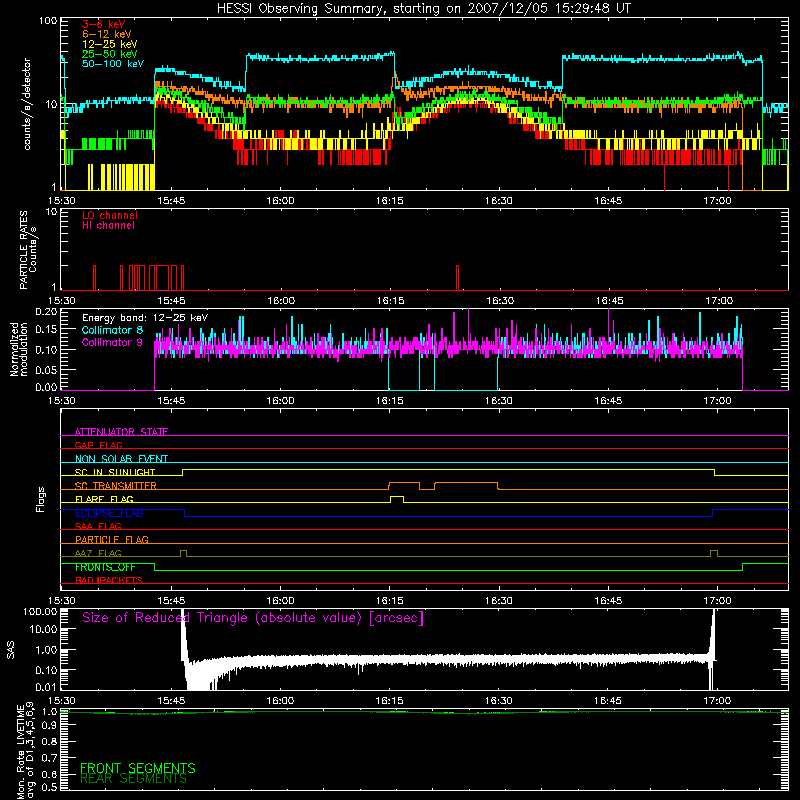Image resolution: width=800 pixels, height=800 pixels.
Task: Click the Flags panel axis title
Action: (41, 500)
